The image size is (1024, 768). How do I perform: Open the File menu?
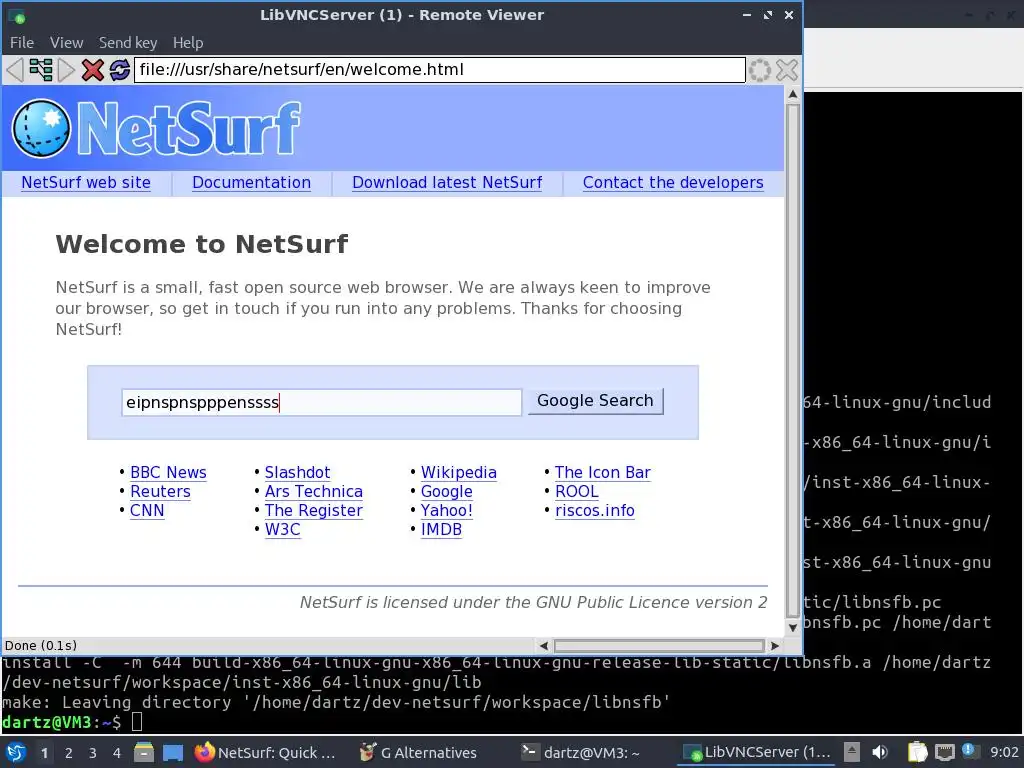(22, 42)
